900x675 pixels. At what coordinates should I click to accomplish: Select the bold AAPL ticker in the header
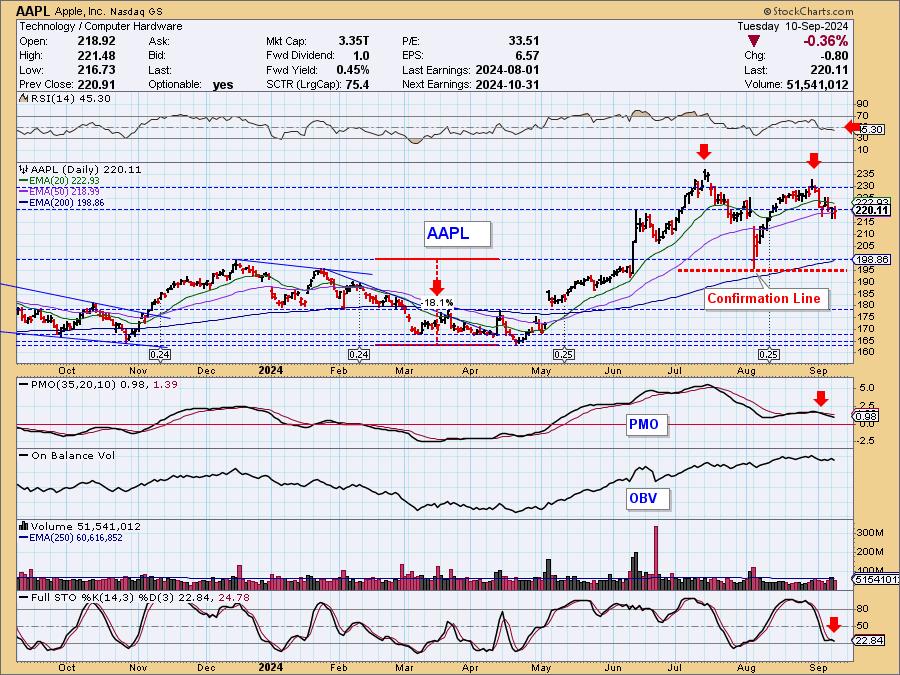pos(33,11)
